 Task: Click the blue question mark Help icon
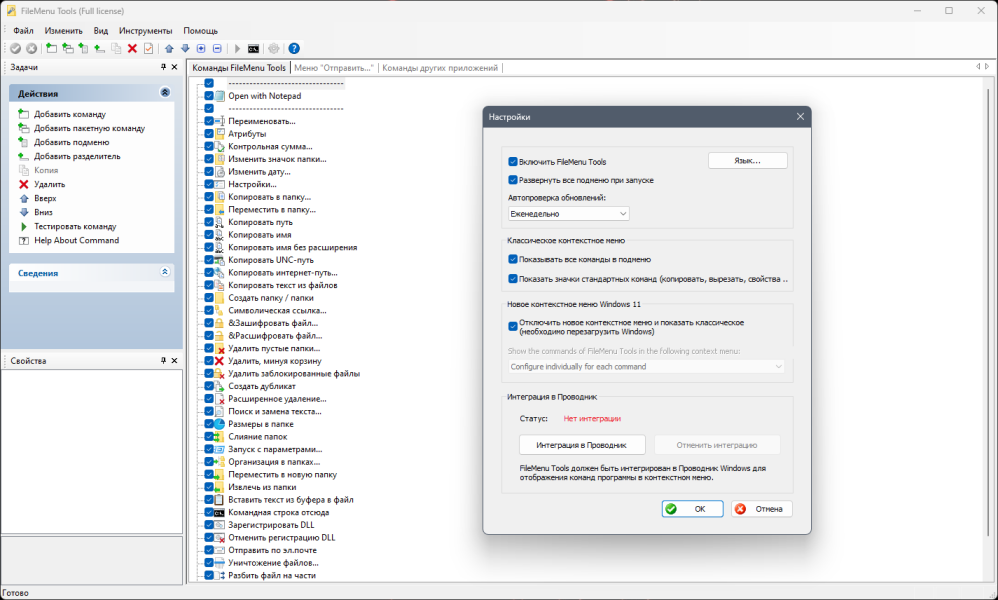pos(294,48)
